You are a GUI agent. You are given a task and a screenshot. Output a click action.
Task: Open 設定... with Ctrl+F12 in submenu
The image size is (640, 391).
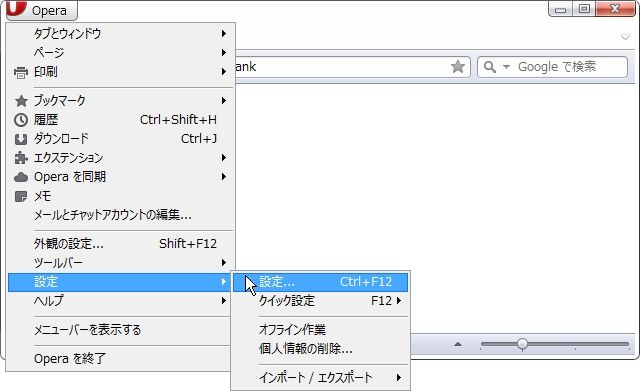(320, 282)
